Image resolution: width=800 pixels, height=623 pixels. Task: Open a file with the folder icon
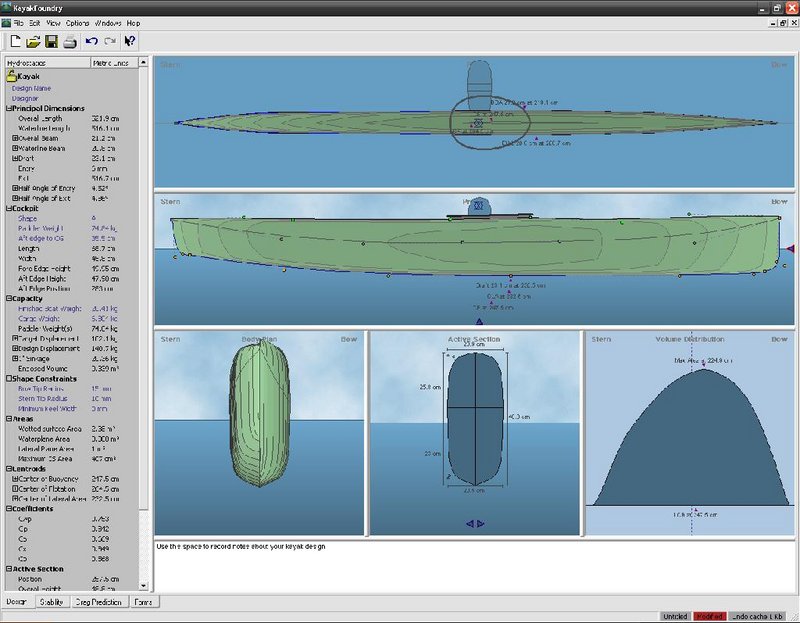[x=33, y=41]
